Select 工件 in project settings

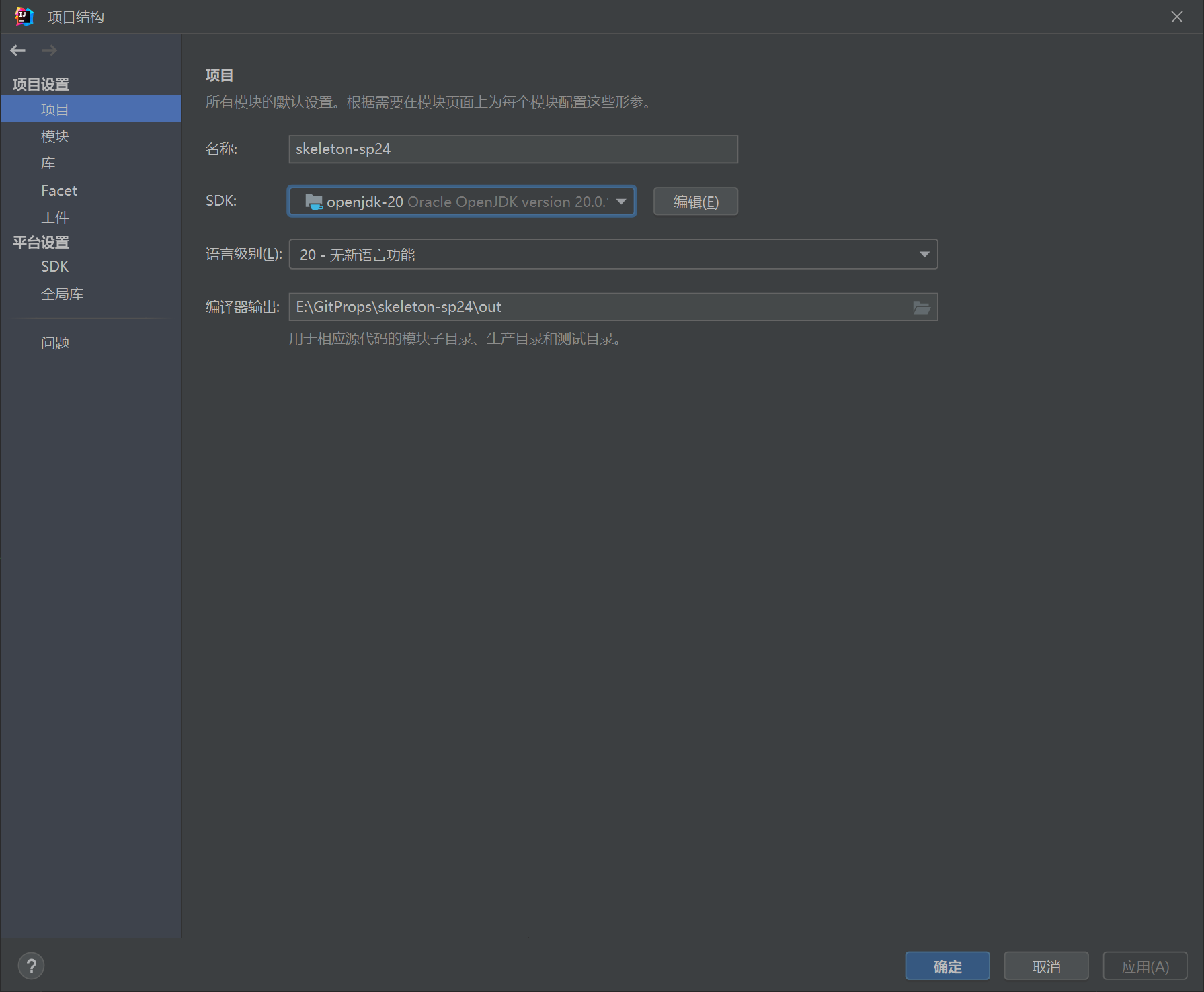tap(55, 218)
